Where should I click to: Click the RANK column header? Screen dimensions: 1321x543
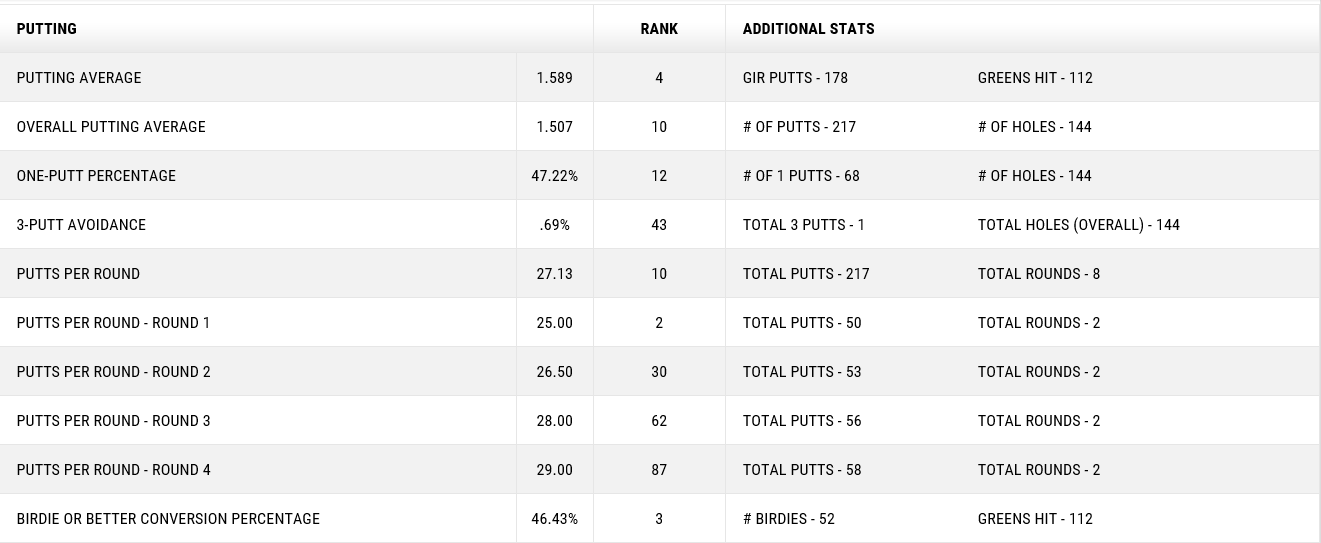point(659,29)
